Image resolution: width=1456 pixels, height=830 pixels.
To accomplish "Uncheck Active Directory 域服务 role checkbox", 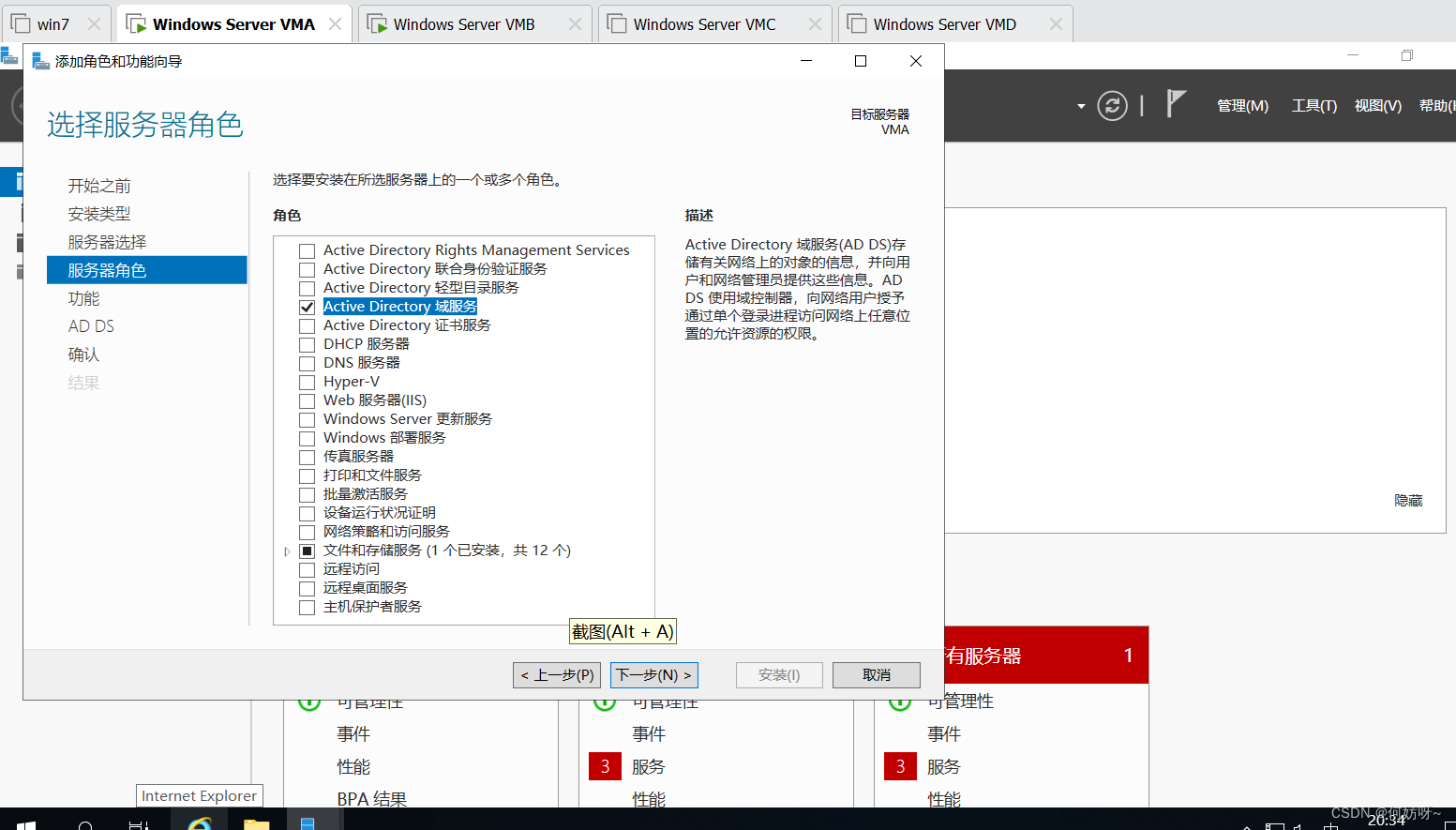I will tap(307, 307).
